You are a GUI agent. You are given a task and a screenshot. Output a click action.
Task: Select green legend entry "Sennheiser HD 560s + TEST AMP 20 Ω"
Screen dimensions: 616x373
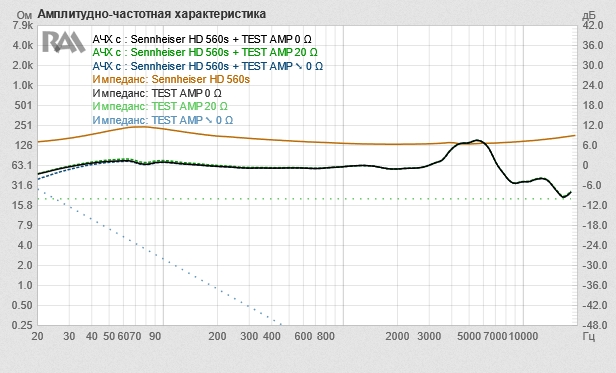(x=224, y=52)
